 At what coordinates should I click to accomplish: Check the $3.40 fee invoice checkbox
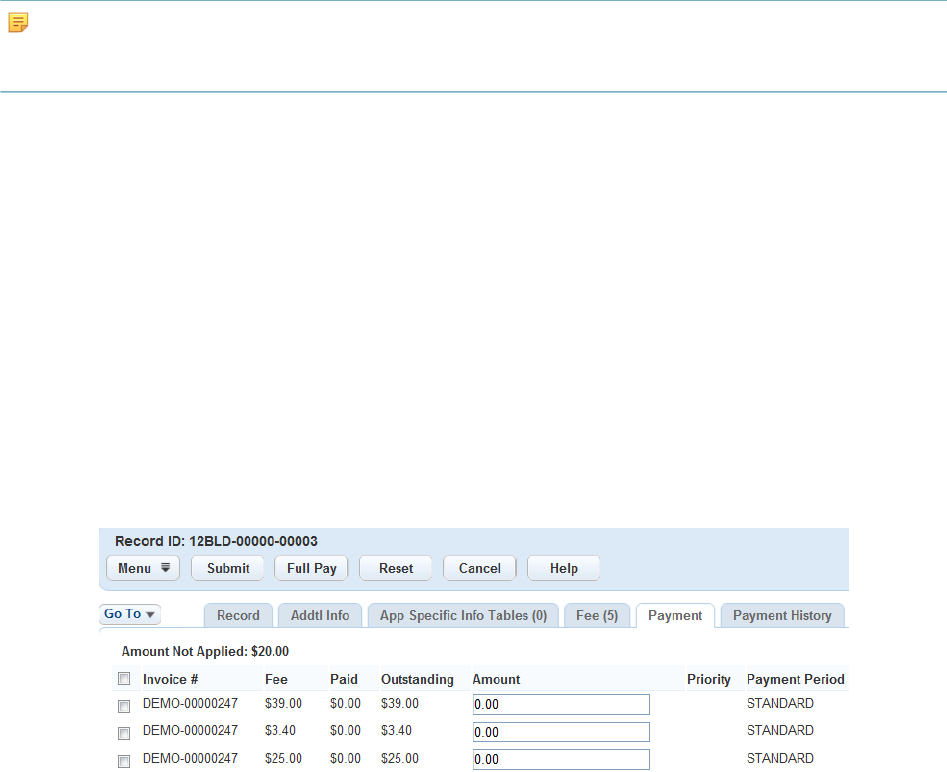point(124,733)
